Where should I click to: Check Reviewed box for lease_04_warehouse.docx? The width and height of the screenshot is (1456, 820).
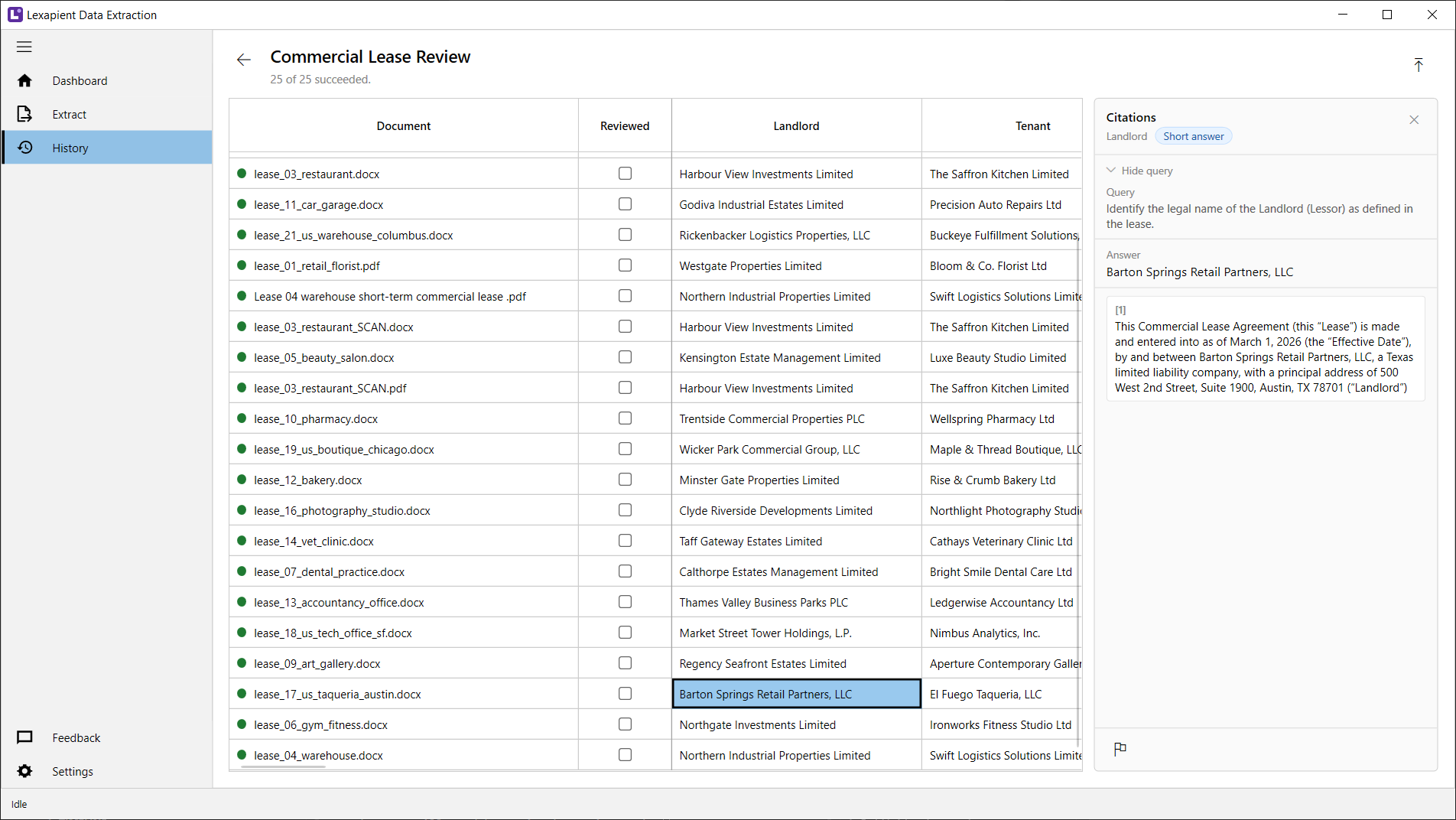[625, 755]
